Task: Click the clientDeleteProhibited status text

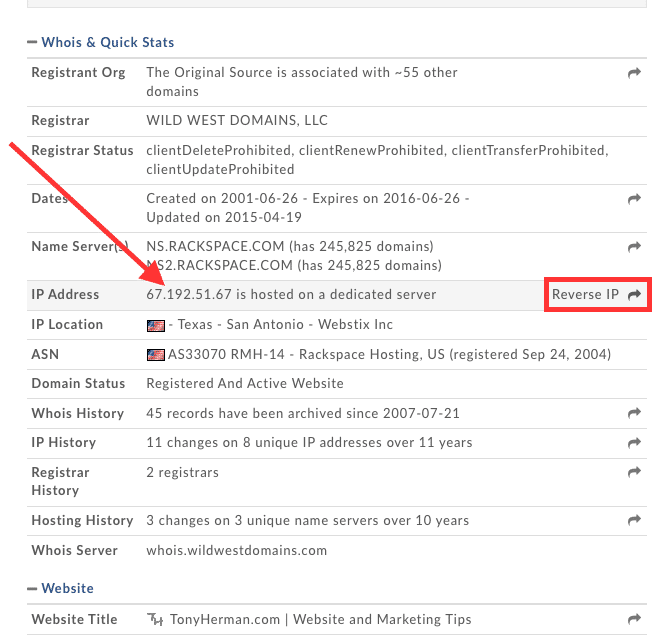Action: (219, 150)
